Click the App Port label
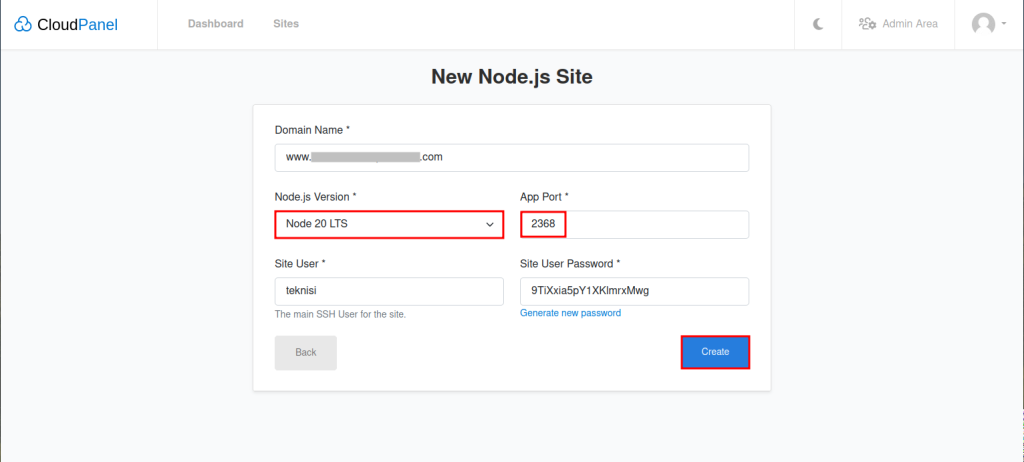Viewport: 1024px width, 462px height. point(545,197)
